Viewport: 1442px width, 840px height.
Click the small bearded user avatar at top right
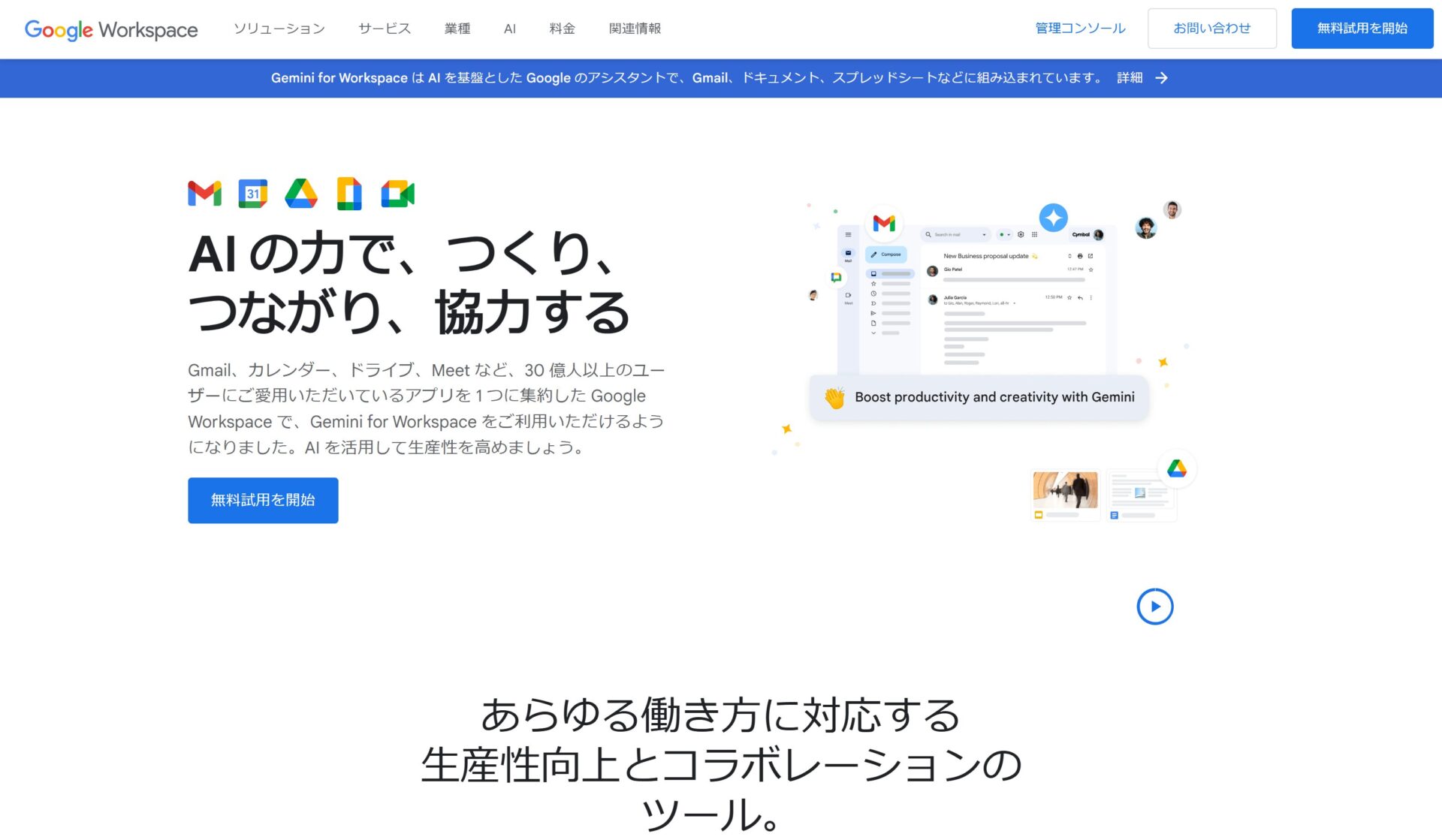pyautogui.click(x=1172, y=209)
